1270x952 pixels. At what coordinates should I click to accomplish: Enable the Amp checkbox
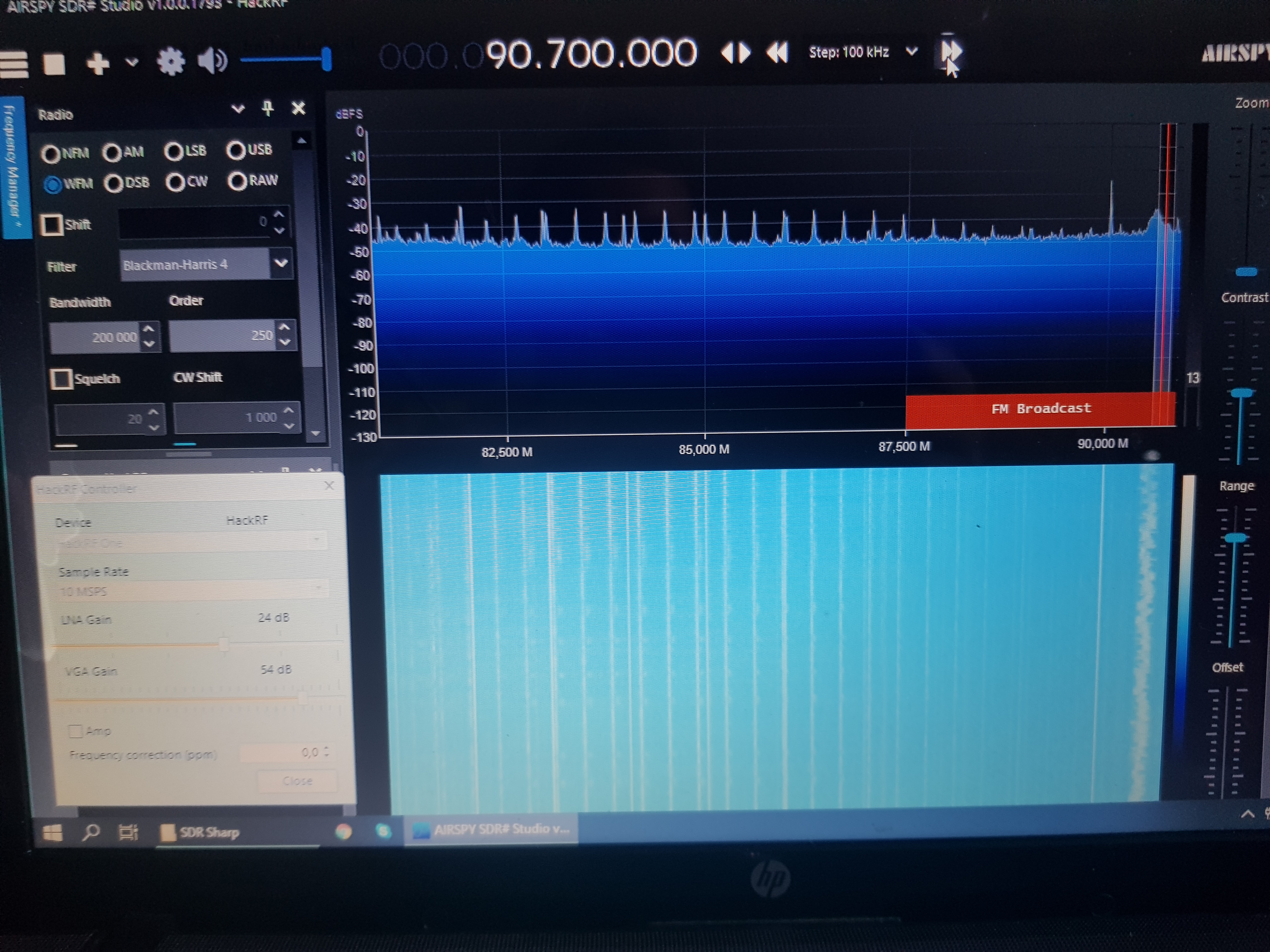click(x=75, y=731)
